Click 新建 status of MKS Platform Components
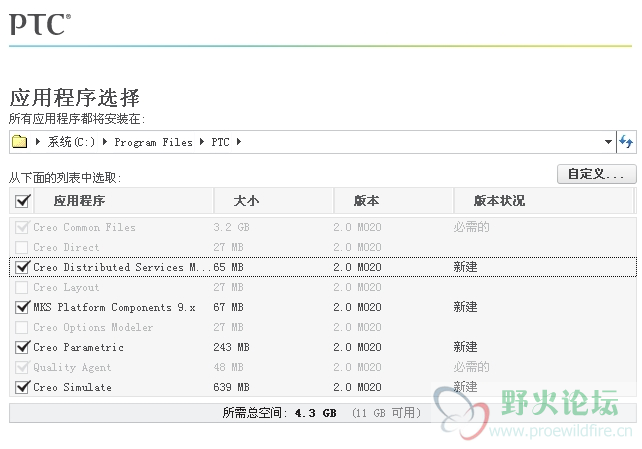Viewport: 642px width, 449px height. (465, 307)
